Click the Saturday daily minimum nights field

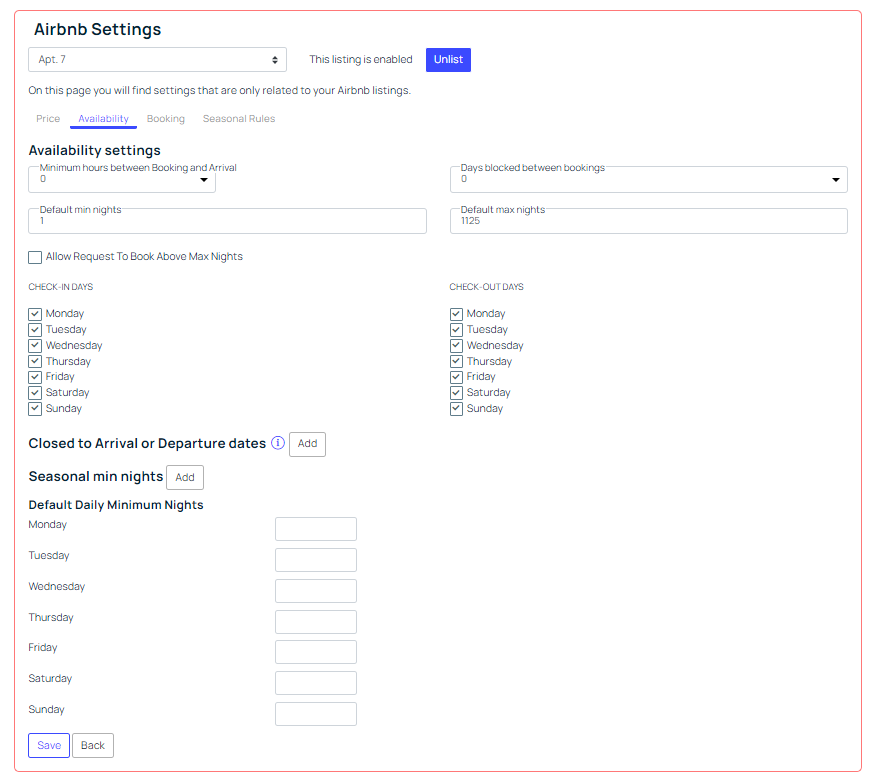click(x=316, y=683)
